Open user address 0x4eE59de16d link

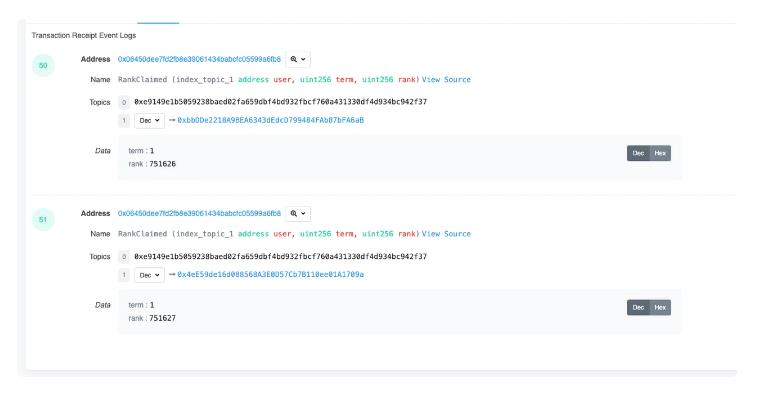(271, 274)
